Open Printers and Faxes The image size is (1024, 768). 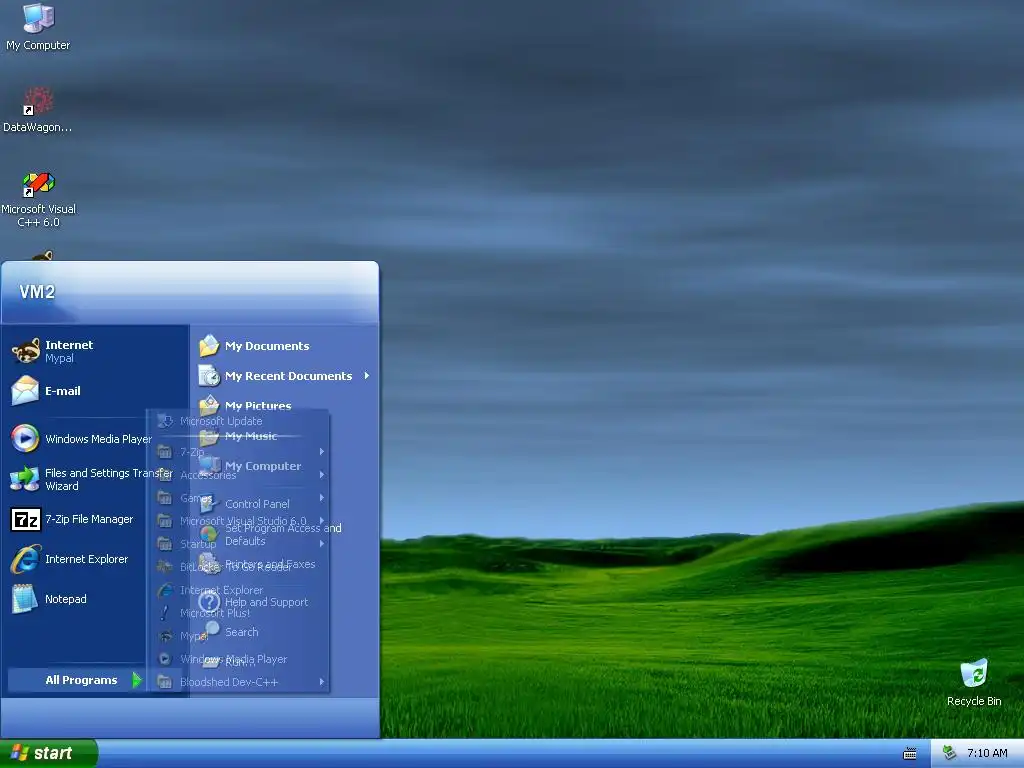coord(285,564)
